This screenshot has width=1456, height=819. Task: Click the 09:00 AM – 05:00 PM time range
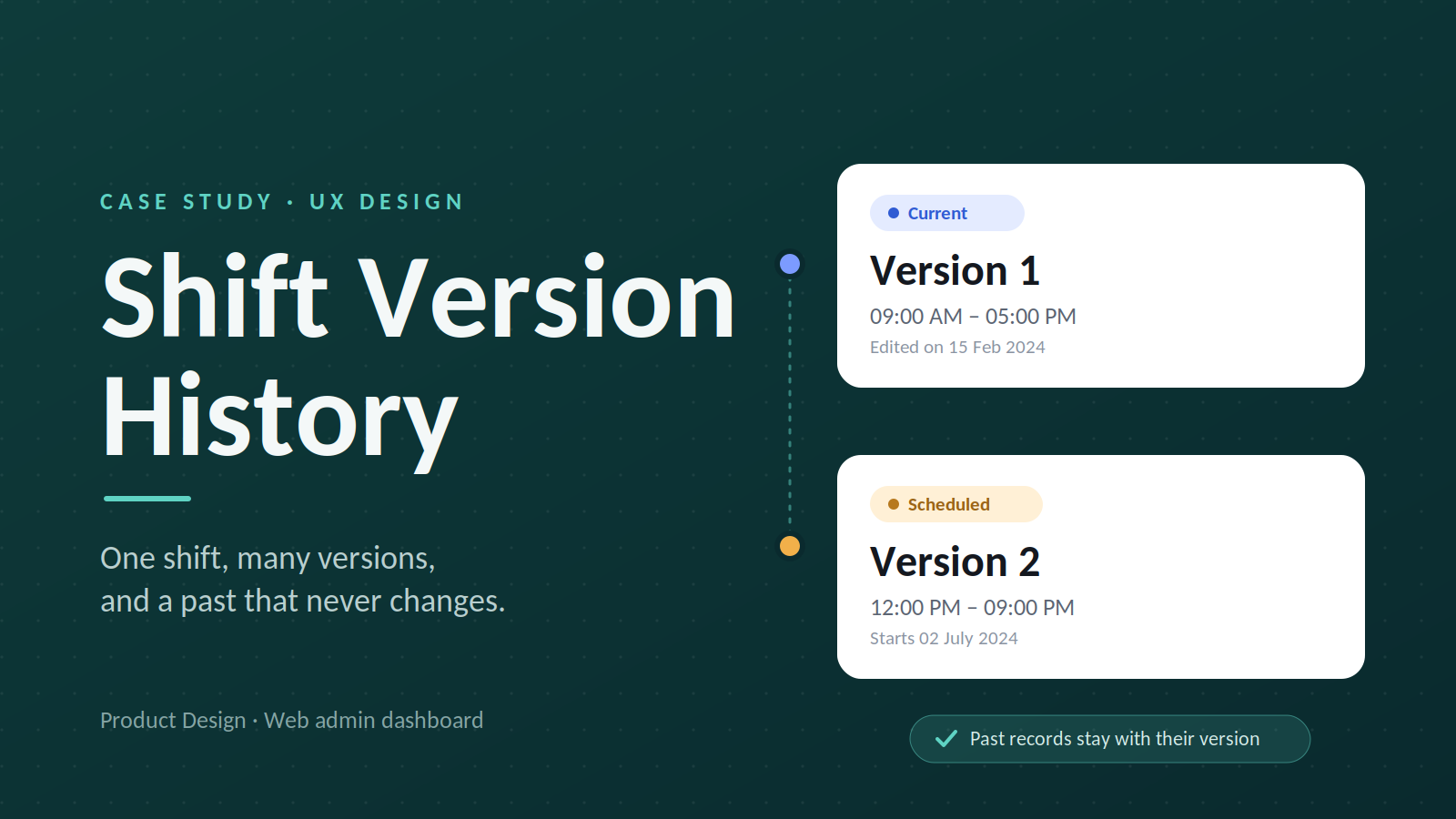click(973, 317)
